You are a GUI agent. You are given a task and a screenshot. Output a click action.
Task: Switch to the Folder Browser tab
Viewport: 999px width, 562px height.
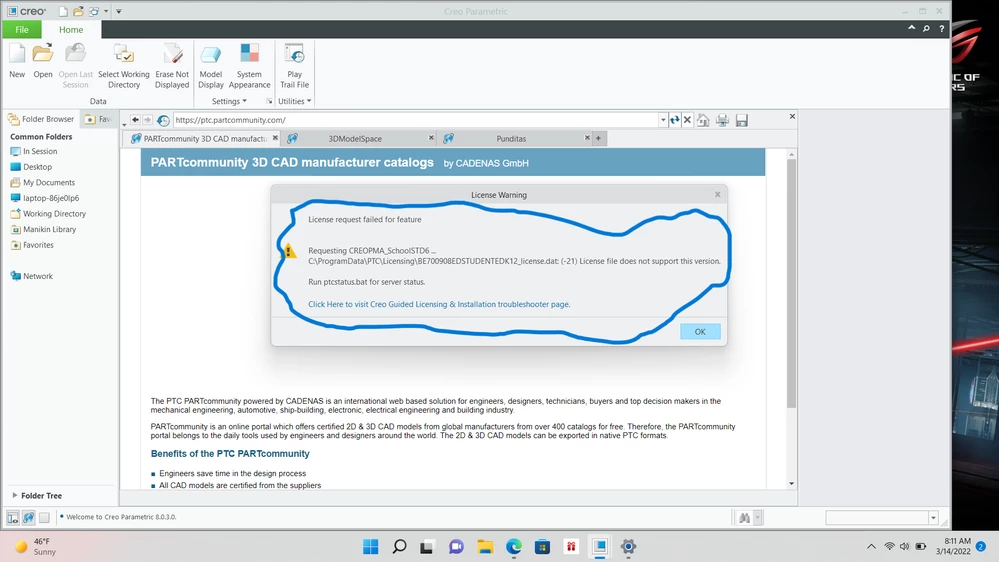(41, 119)
